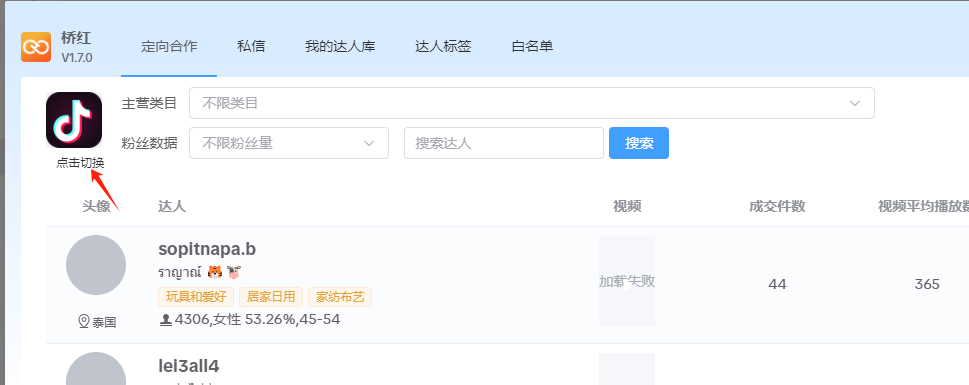The width and height of the screenshot is (969, 385).
Task: Click the blue 搜索 button
Action: click(639, 143)
